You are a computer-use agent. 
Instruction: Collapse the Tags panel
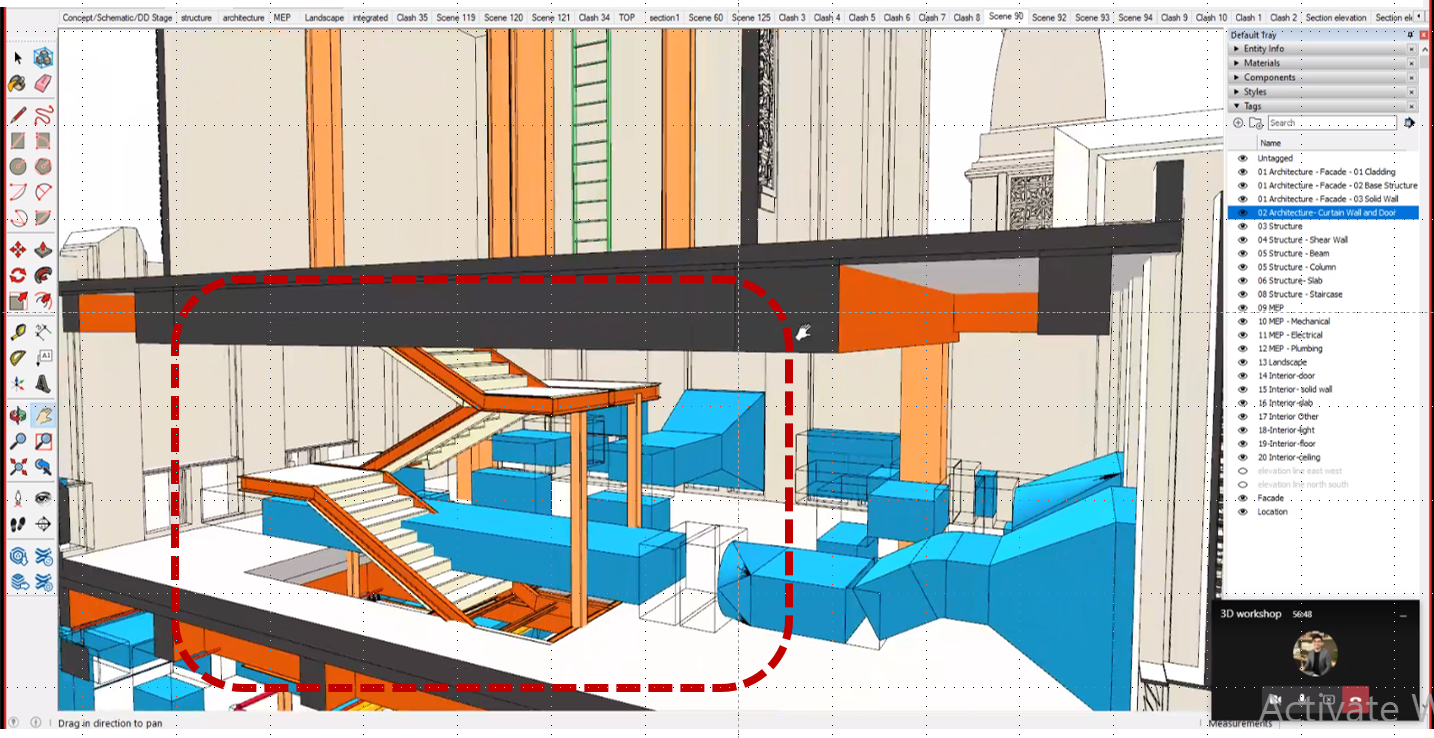pyautogui.click(x=1252, y=106)
